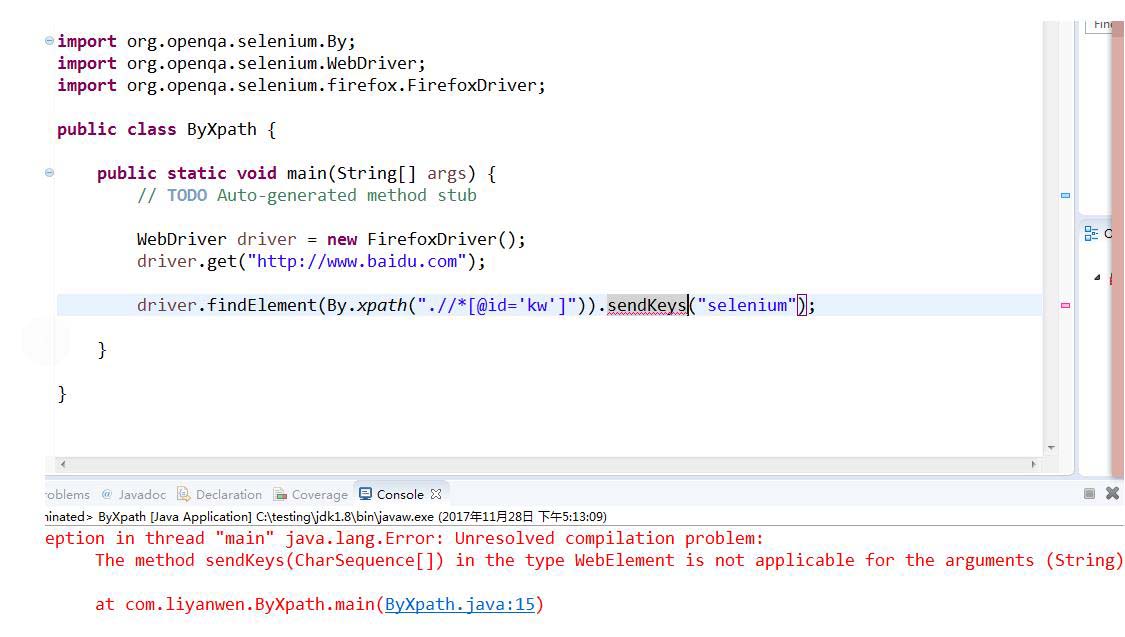Image resolution: width=1125 pixels, height=637 pixels.
Task: Open the Outline view icon
Action: pyautogui.click(x=1091, y=233)
